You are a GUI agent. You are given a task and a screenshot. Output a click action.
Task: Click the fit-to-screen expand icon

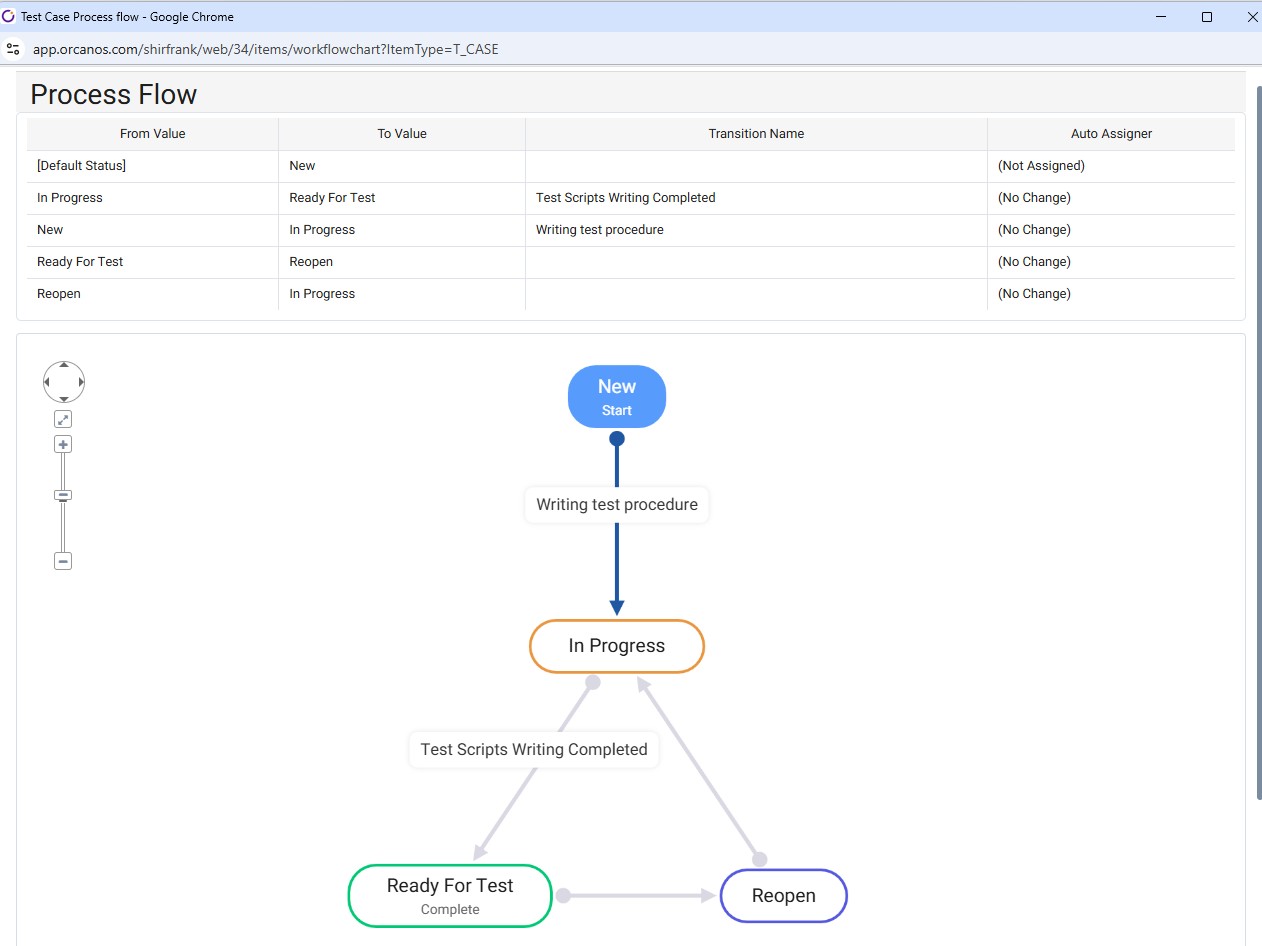click(63, 420)
